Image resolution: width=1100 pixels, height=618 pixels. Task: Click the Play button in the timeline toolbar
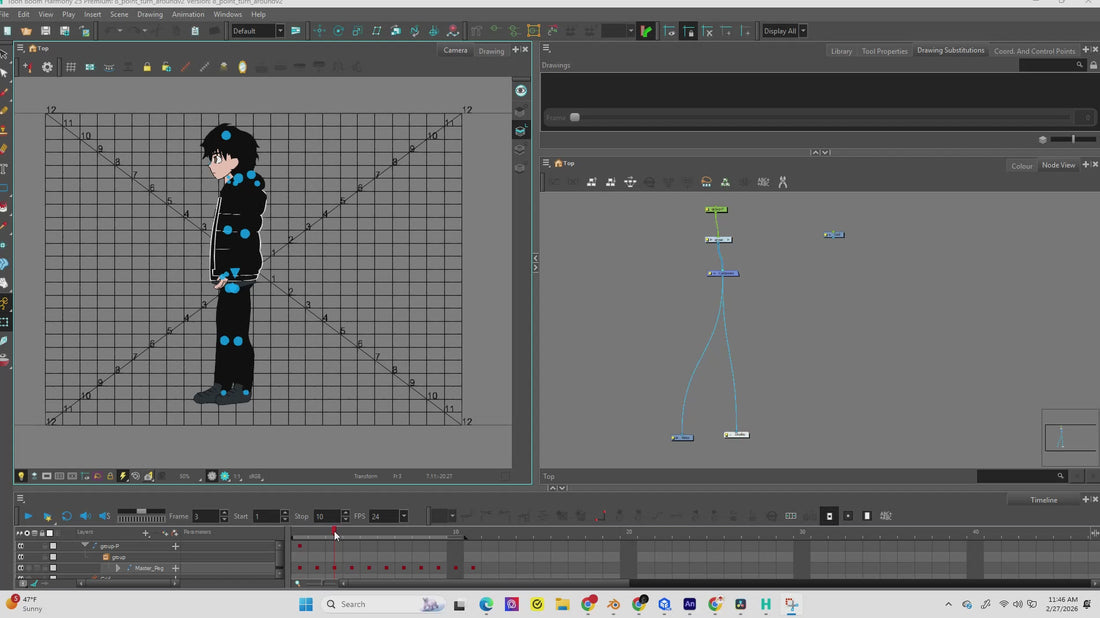tap(28, 516)
